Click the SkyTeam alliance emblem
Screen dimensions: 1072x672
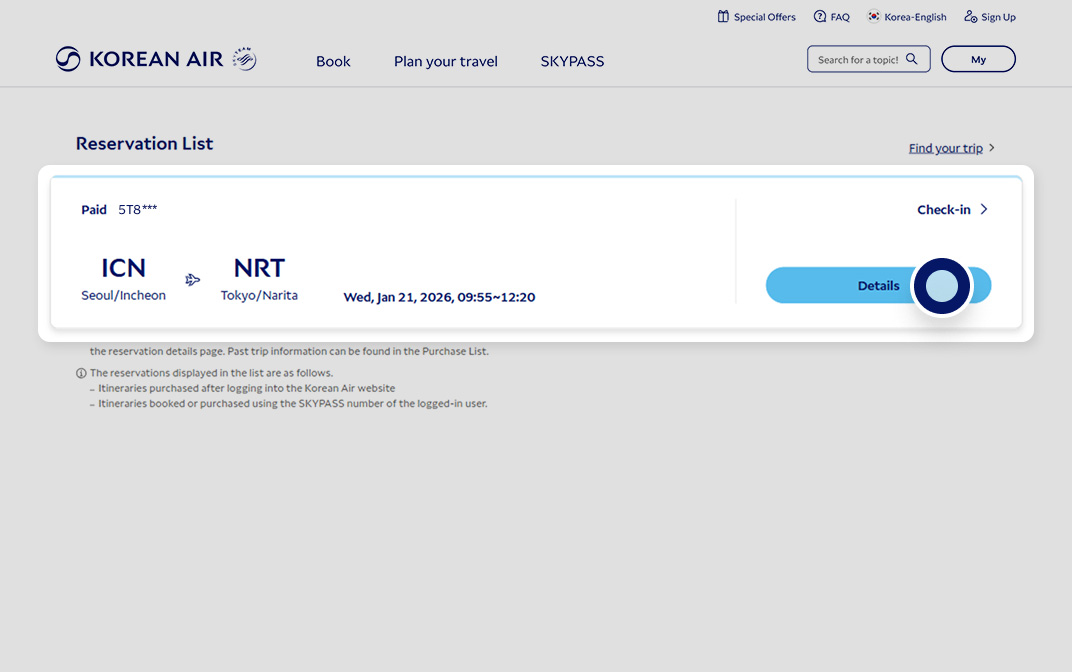[x=244, y=59]
